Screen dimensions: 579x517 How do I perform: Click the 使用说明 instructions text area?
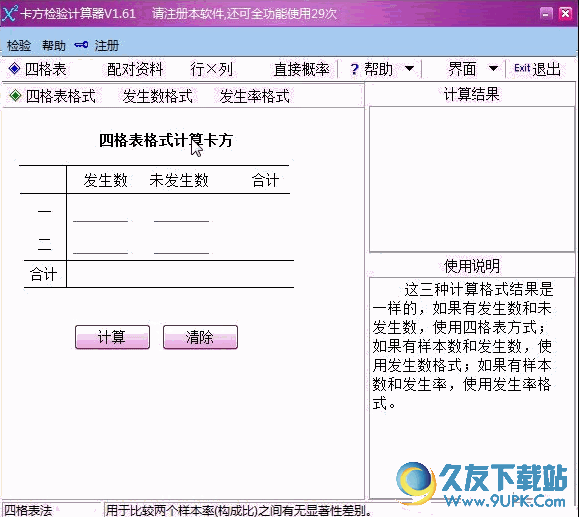pyautogui.click(x=472, y=388)
